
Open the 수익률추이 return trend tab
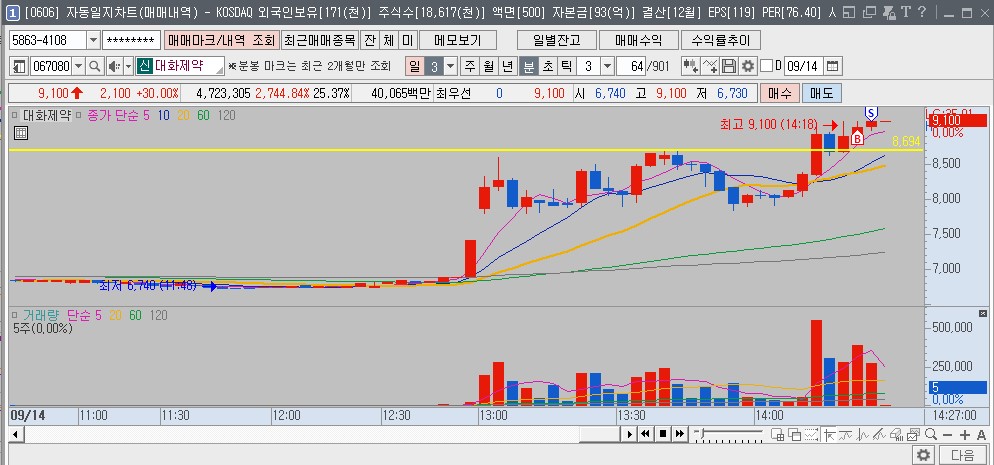721,41
